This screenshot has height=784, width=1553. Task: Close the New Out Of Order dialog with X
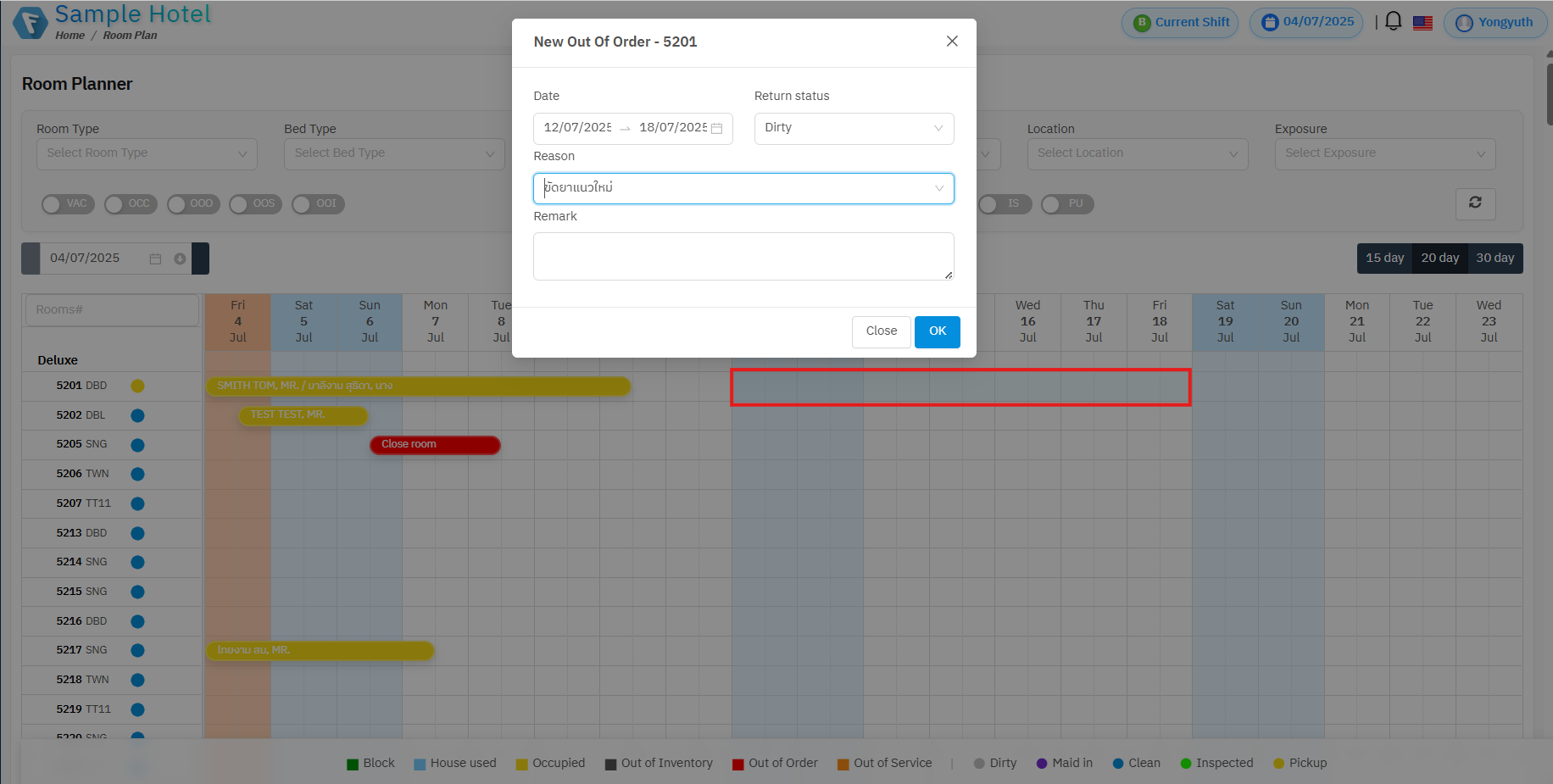pyautogui.click(x=952, y=42)
